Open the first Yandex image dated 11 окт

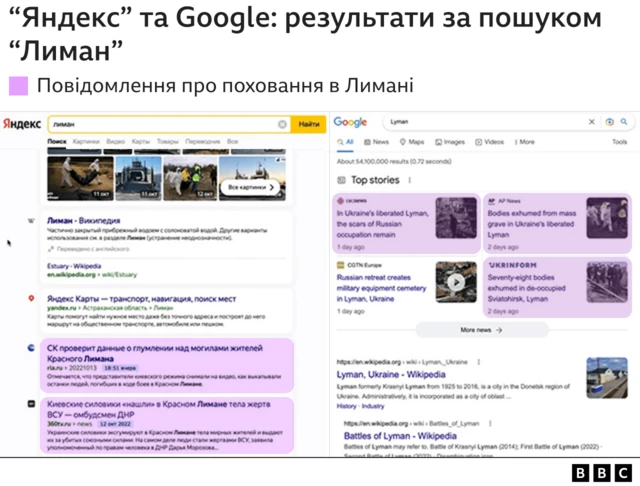pos(80,178)
